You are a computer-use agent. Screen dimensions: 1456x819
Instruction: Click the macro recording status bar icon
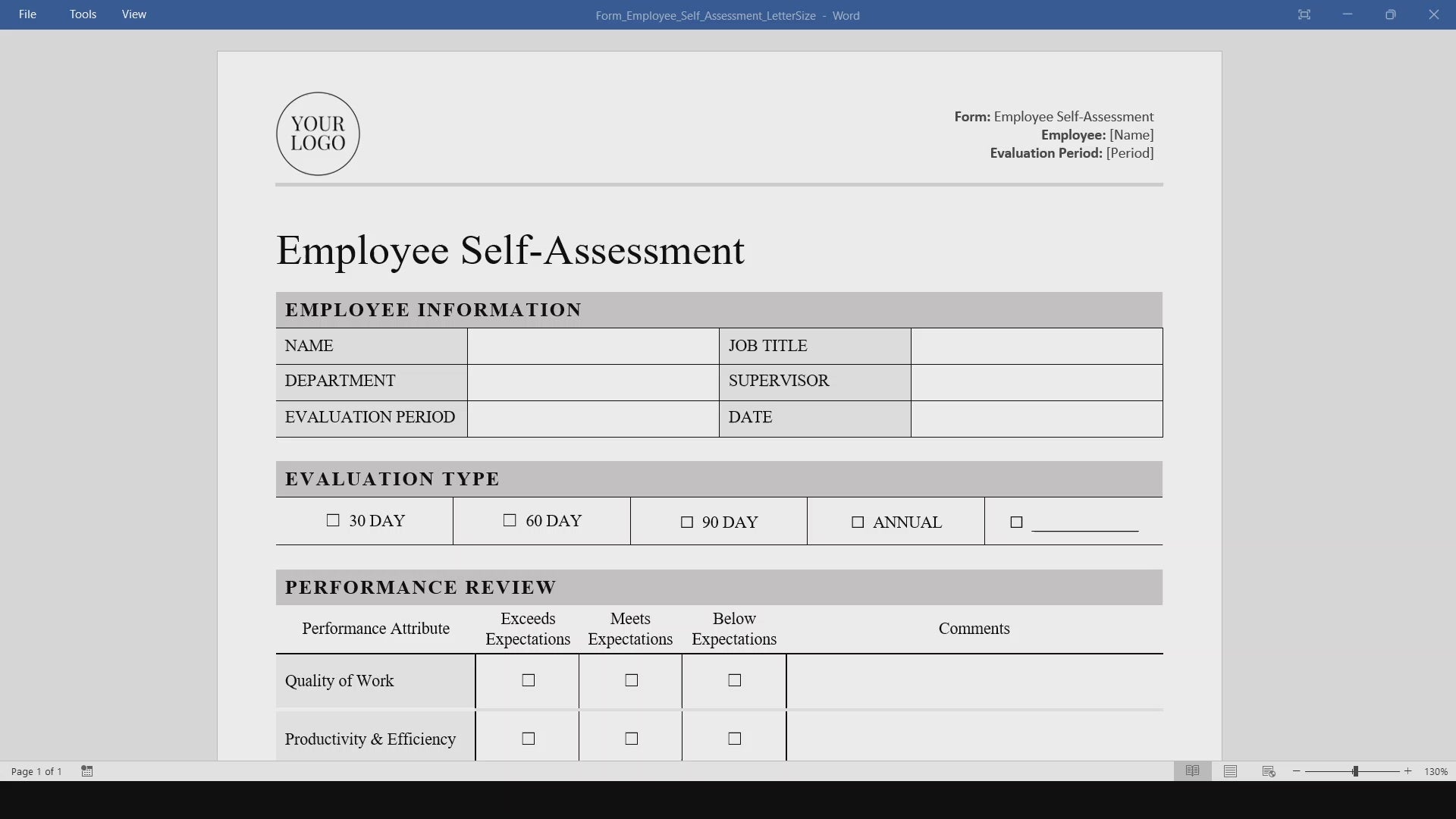(x=87, y=771)
